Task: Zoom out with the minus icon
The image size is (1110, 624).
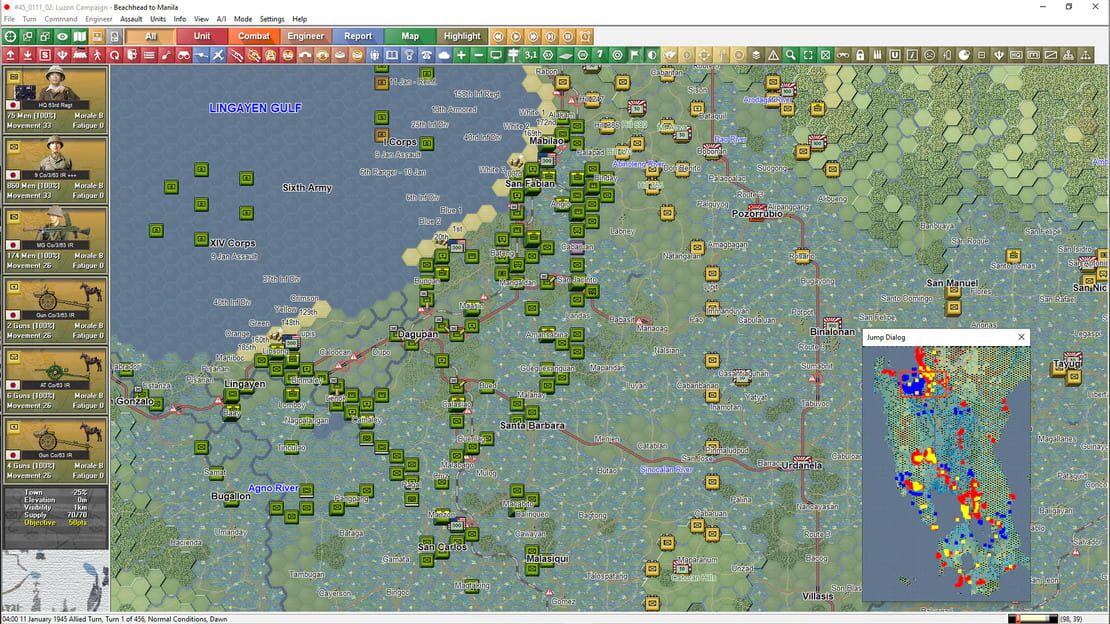Action: click(x=479, y=55)
